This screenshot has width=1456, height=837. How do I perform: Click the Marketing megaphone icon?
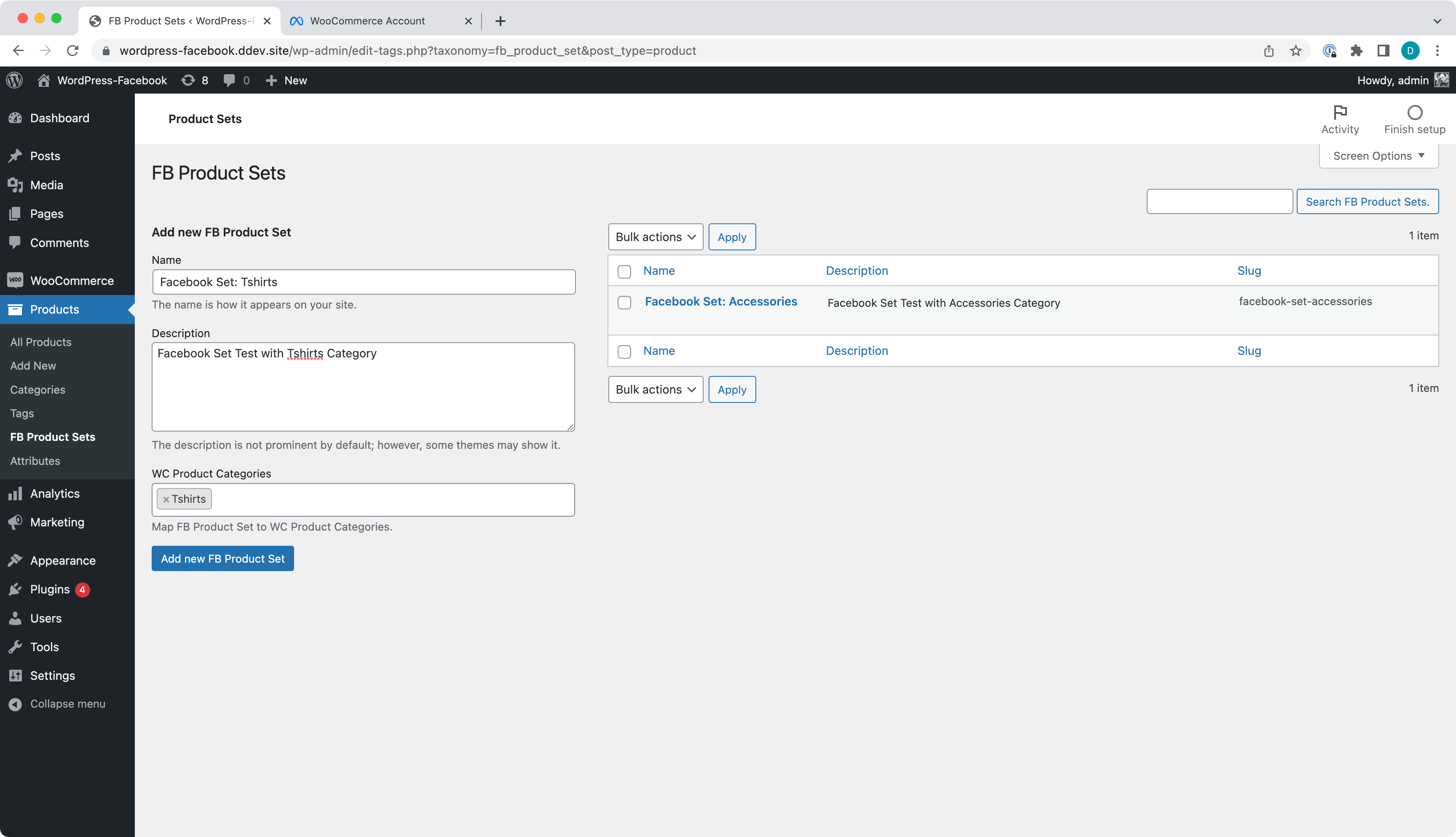(16, 522)
